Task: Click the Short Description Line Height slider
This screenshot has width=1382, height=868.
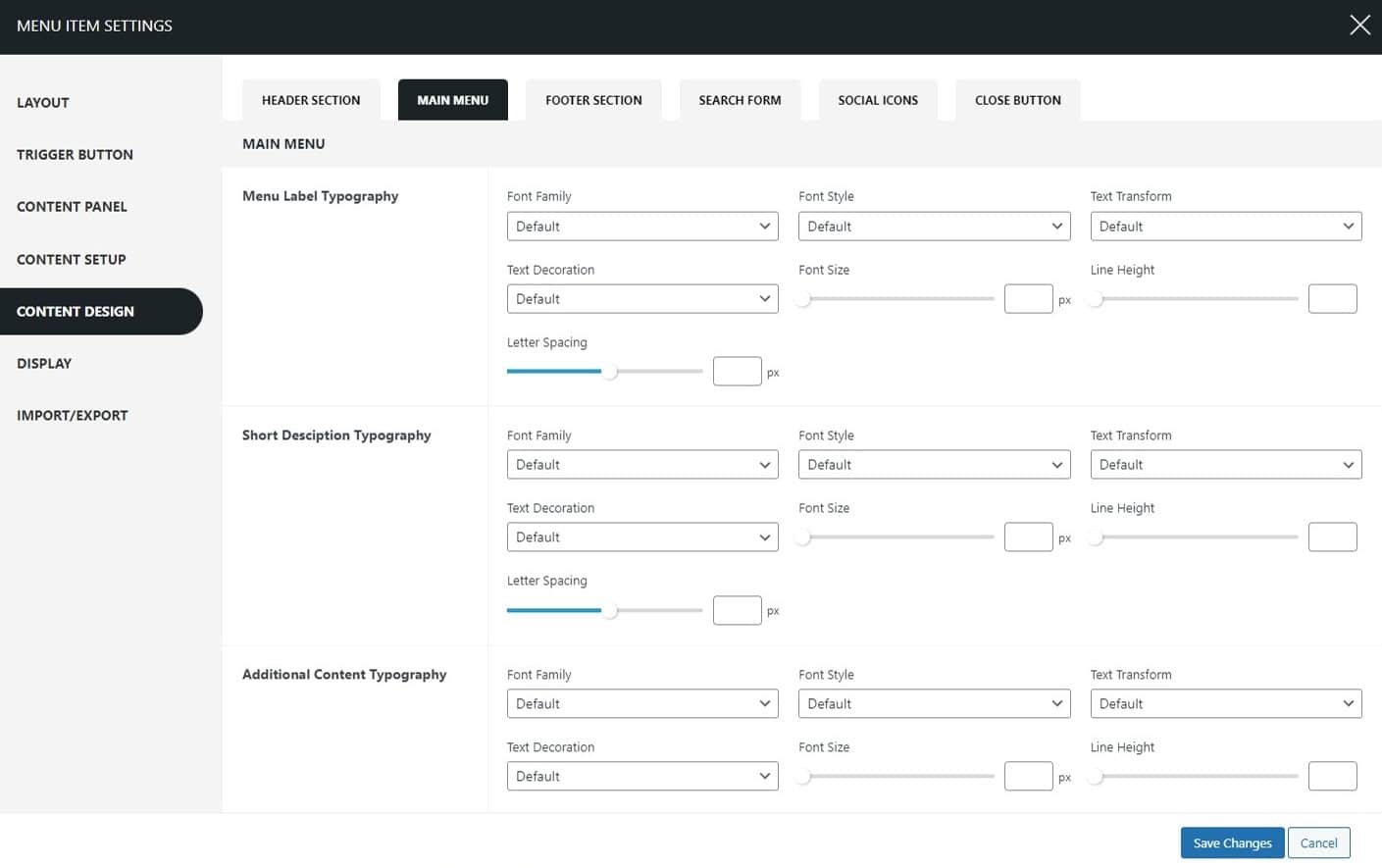Action: pos(1195,536)
